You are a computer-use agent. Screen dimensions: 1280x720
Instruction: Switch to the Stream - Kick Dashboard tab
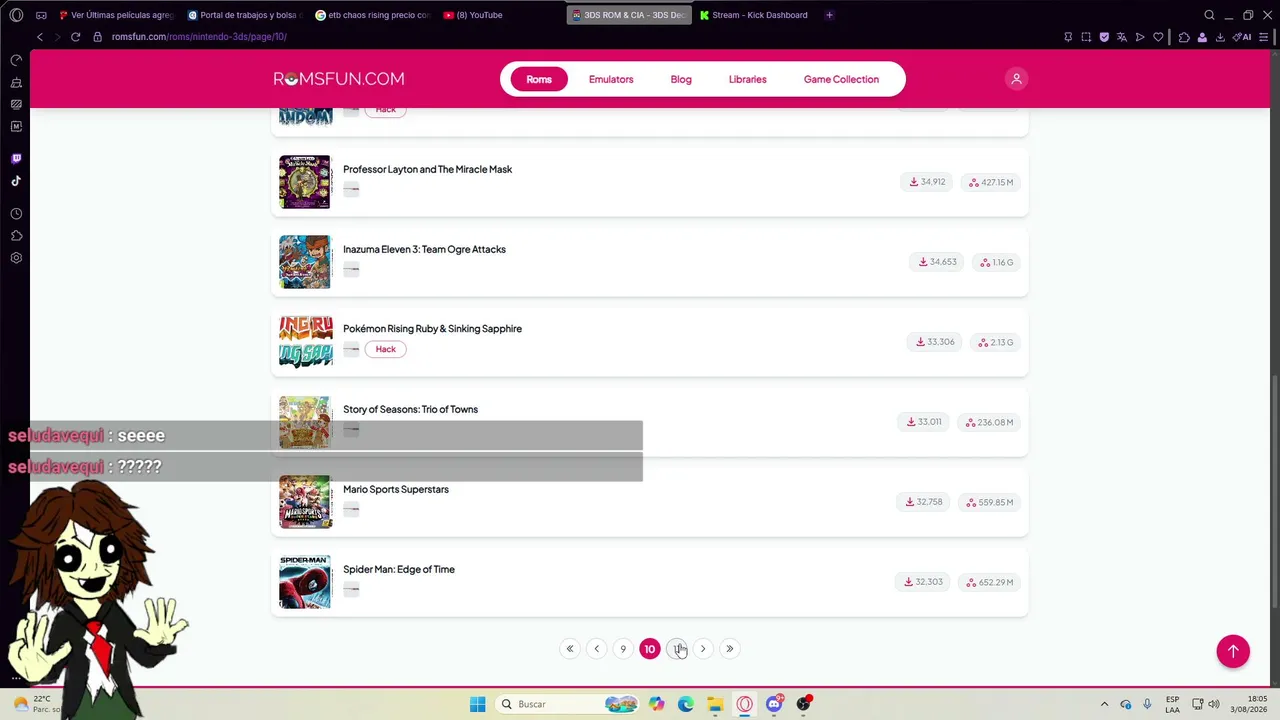pyautogui.click(x=755, y=15)
